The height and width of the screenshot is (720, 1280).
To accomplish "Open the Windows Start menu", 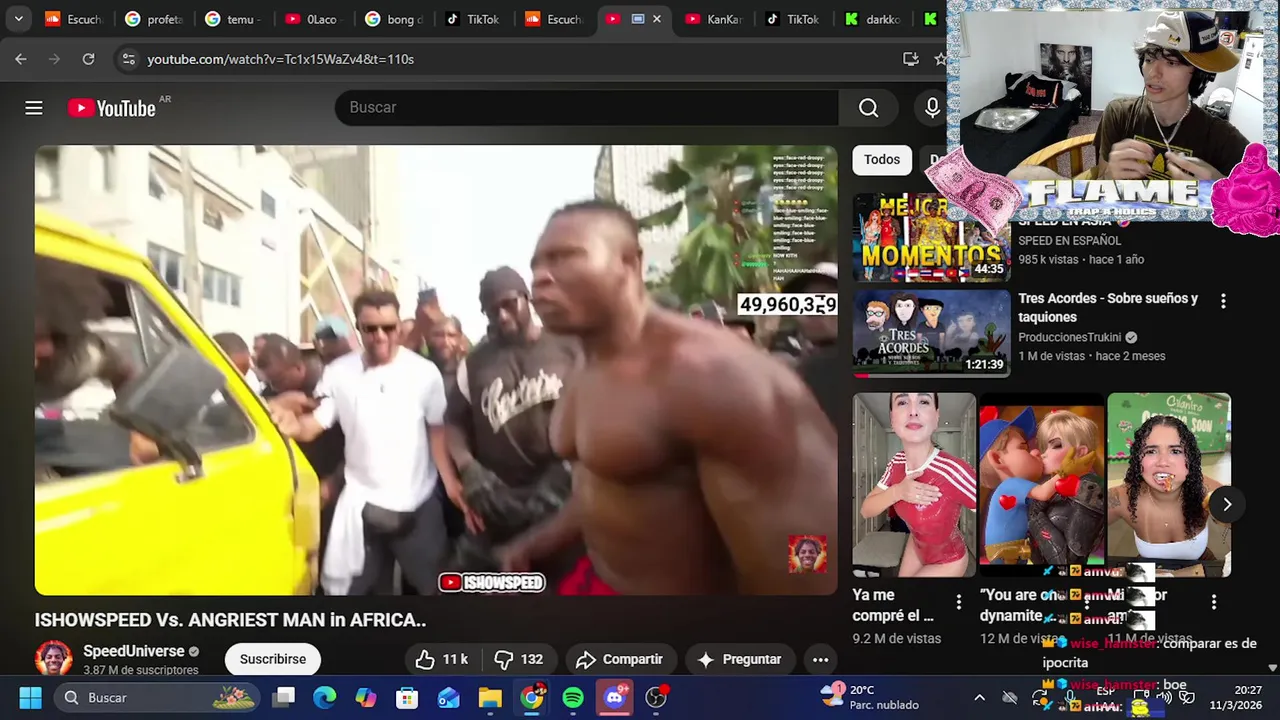I will (30, 697).
